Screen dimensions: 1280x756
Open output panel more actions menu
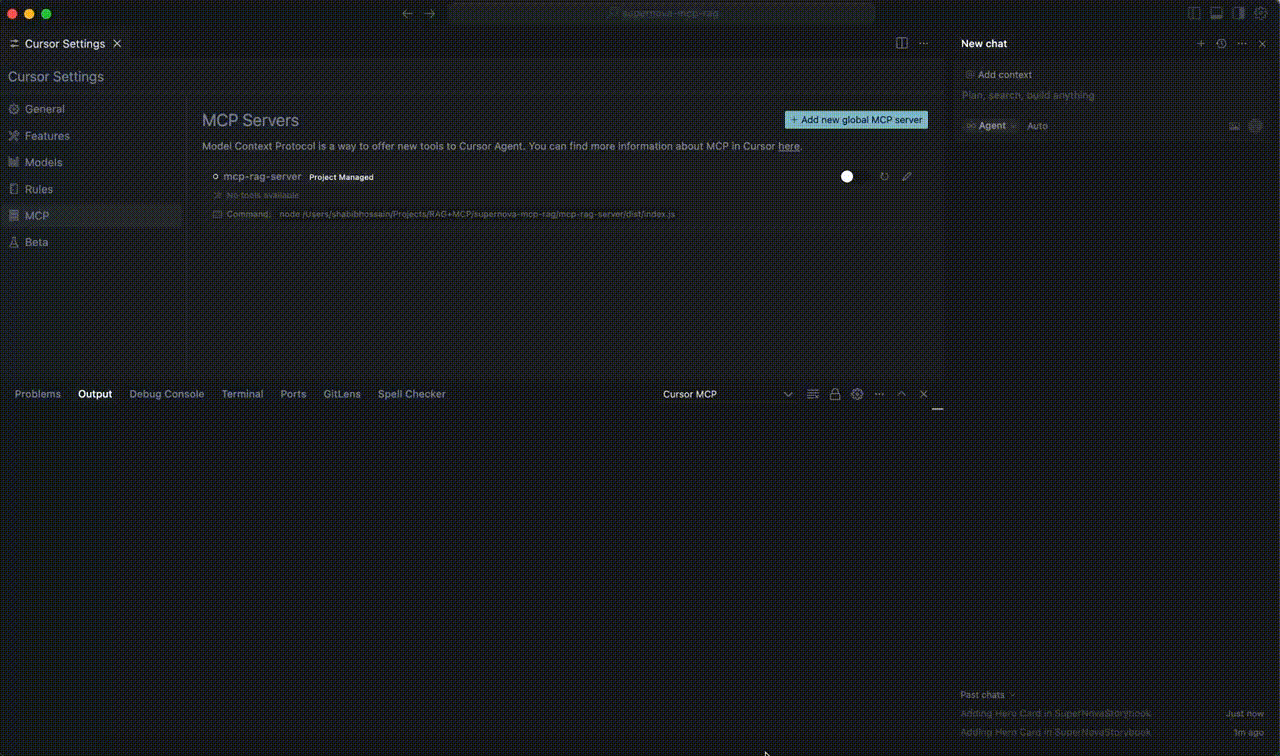(879, 394)
